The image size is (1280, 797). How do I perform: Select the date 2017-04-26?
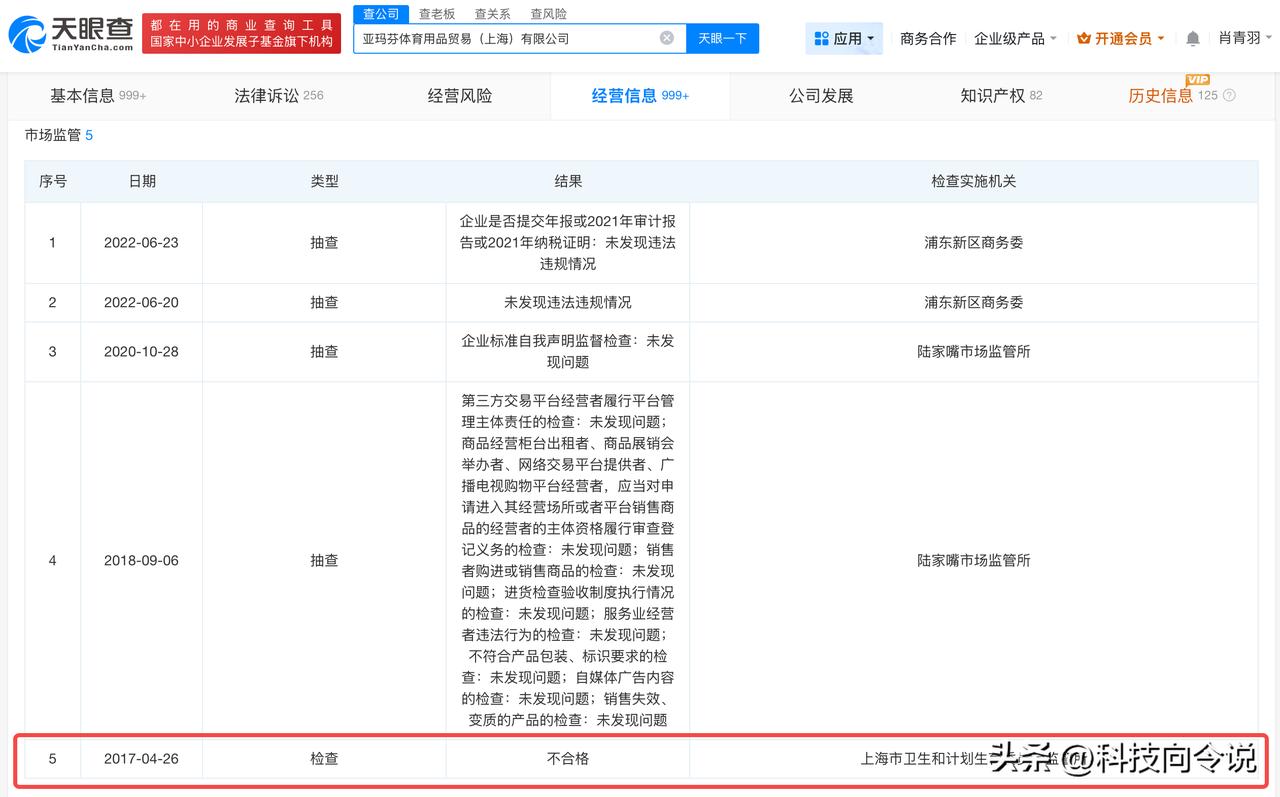click(x=141, y=758)
